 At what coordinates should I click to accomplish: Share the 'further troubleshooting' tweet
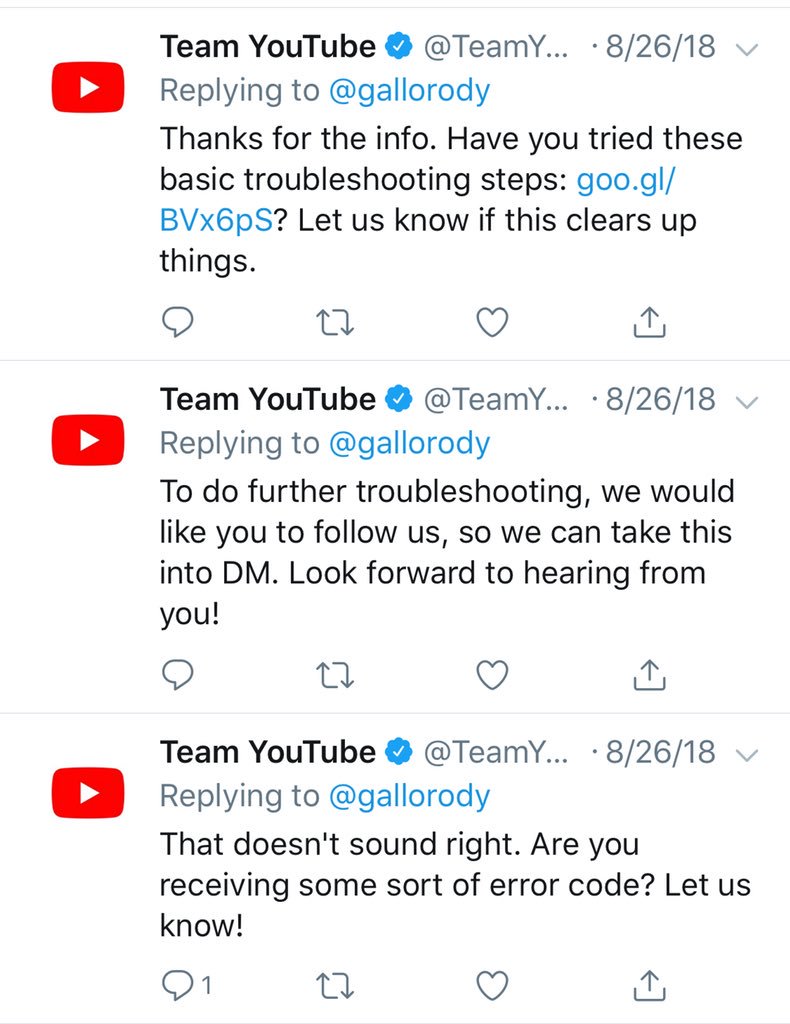pyautogui.click(x=649, y=674)
